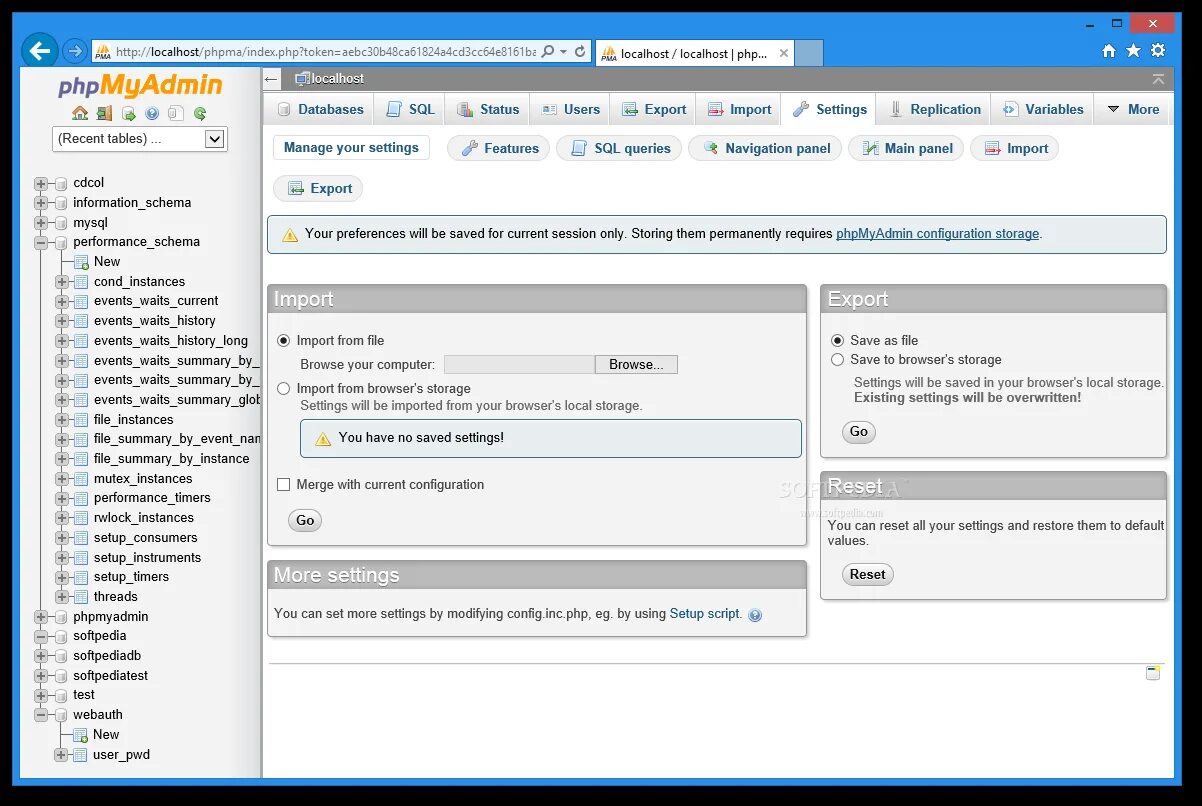Open phpMyAdmin documentation help icon
The height and width of the screenshot is (806, 1202).
[152, 113]
